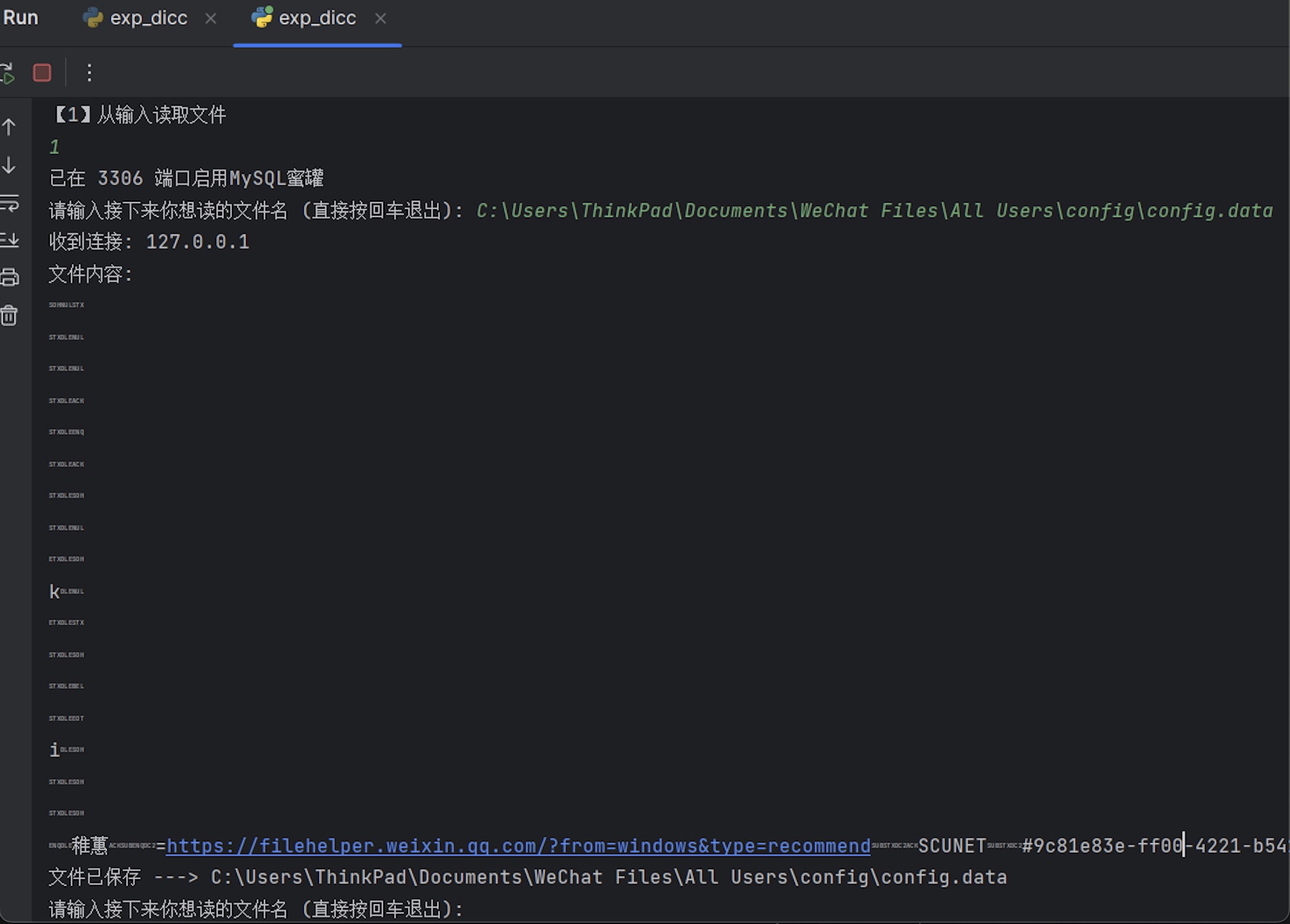The width and height of the screenshot is (1290, 924).
Task: Open the filehelper.weixin.qq.com link
Action: coord(518,846)
